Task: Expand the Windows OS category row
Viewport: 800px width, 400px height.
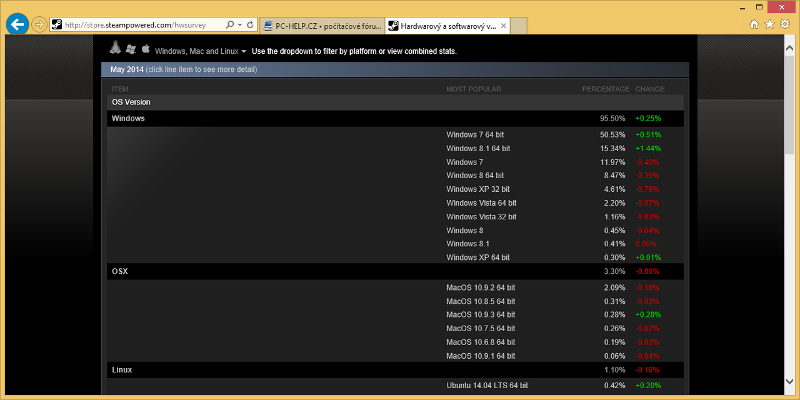Action: point(128,118)
